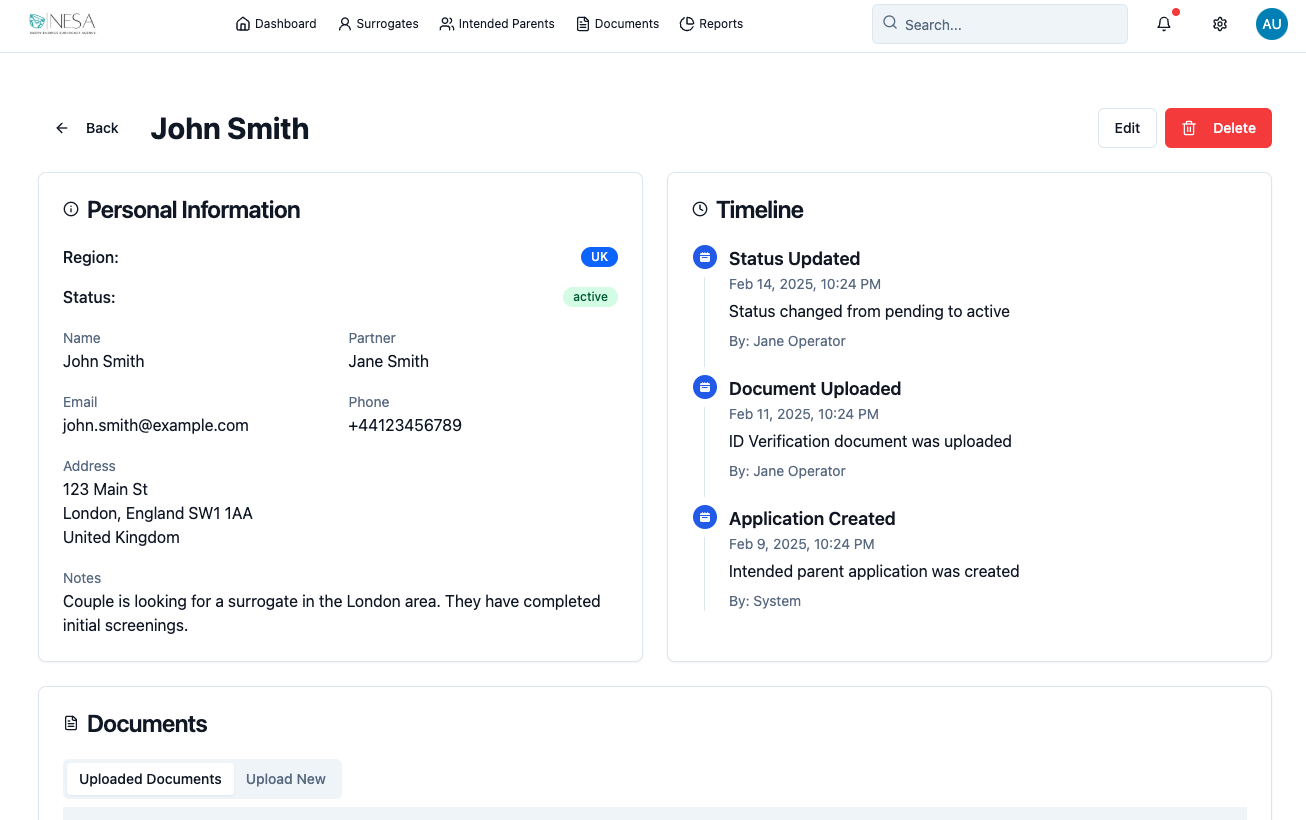Click the search magnifier icon
The width and height of the screenshot is (1306, 820).
pos(890,24)
